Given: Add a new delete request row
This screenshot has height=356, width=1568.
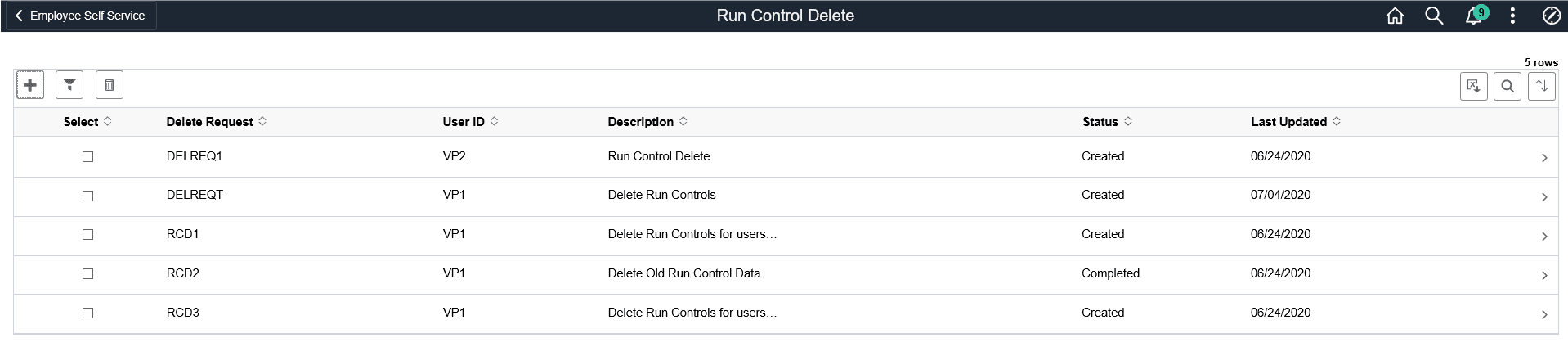Looking at the screenshot, I should [30, 85].
